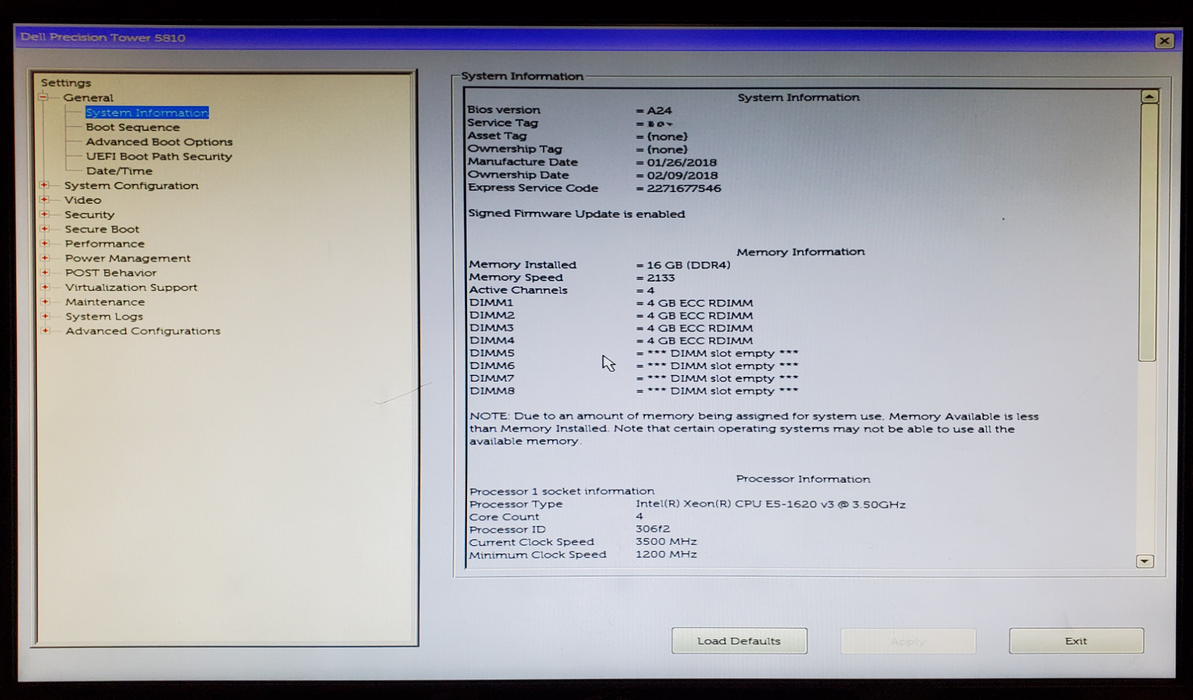Select the Video category label
Viewport: 1193px width, 700px height.
pyautogui.click(x=83, y=199)
